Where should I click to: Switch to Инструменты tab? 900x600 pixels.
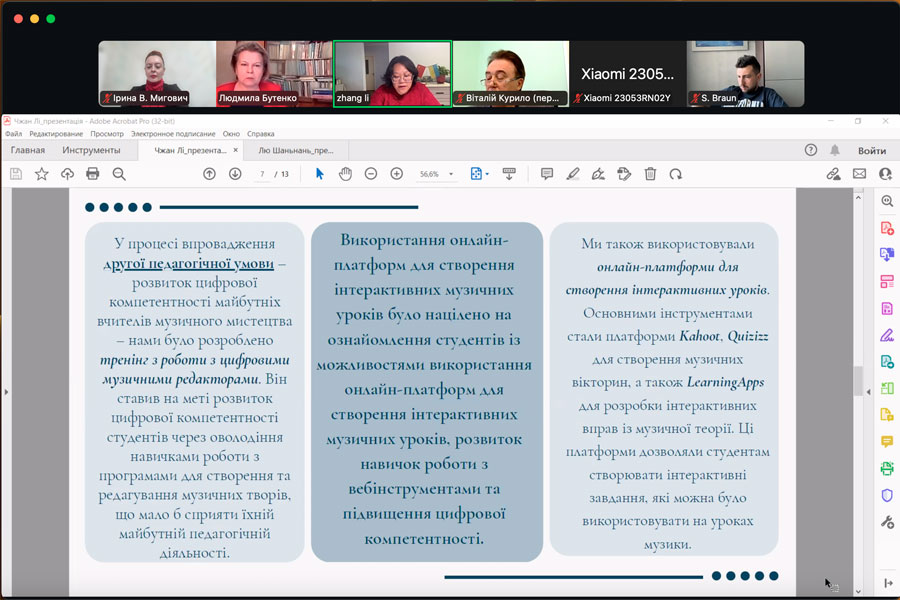coord(91,150)
